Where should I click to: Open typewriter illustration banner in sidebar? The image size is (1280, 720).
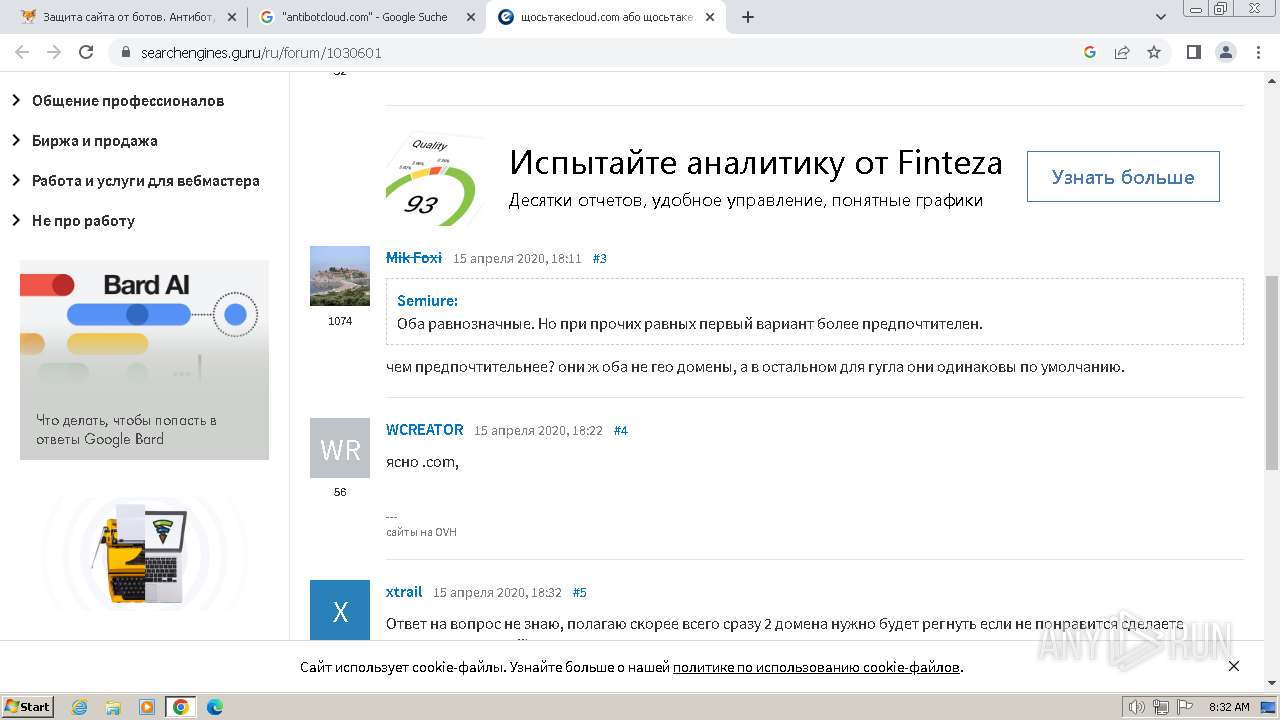click(144, 552)
